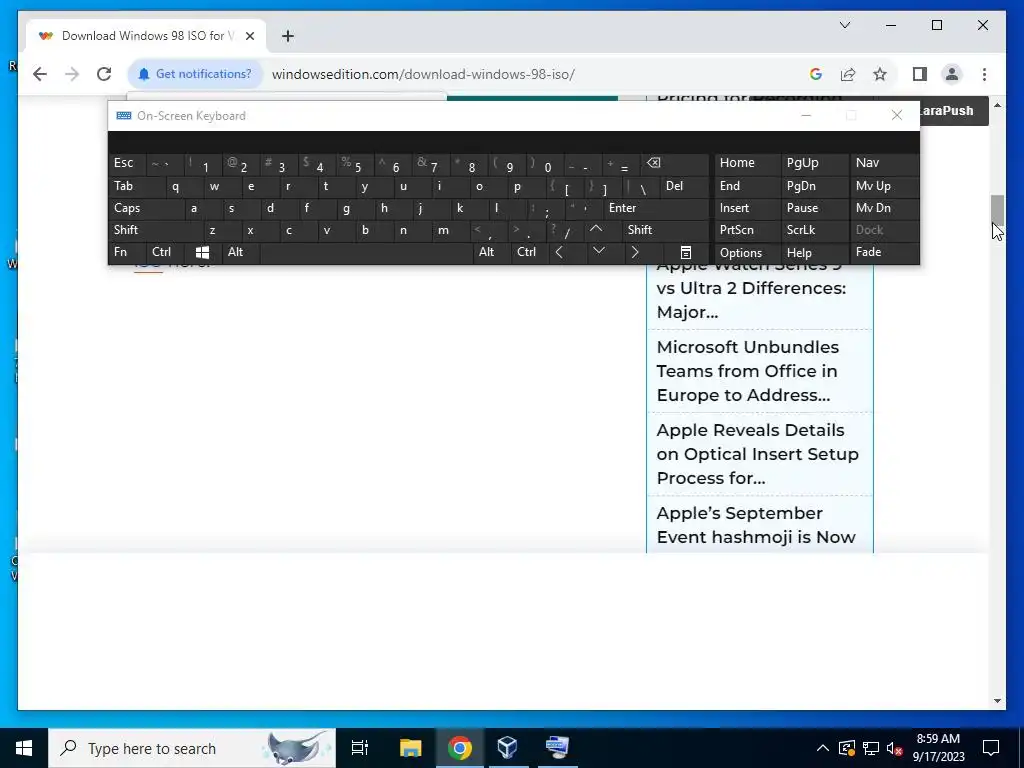Viewport: 1024px width, 768px height.
Task: Click the Nav key on keyboard
Action: (x=885, y=163)
